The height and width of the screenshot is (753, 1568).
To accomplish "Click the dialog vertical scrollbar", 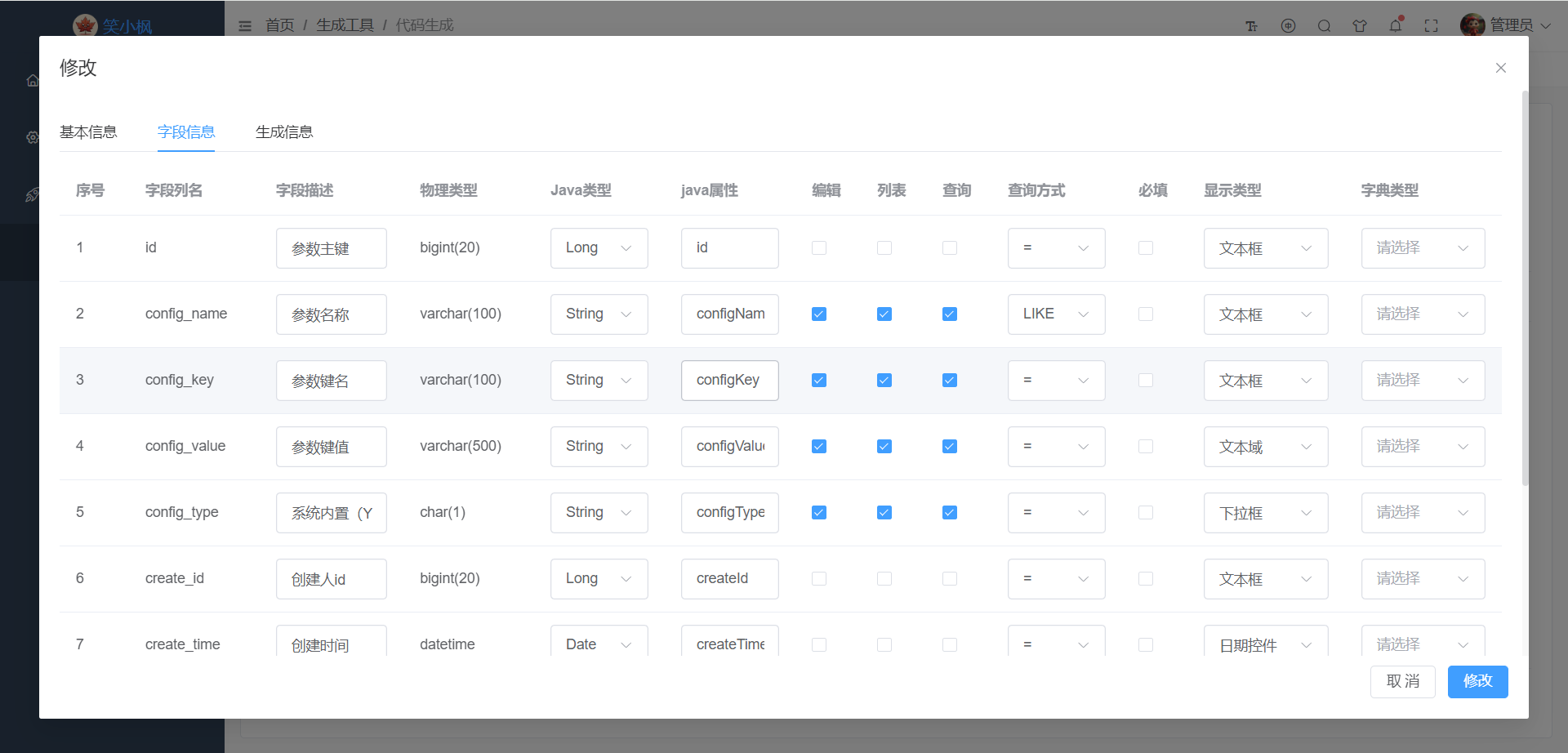I will tap(1525, 287).
